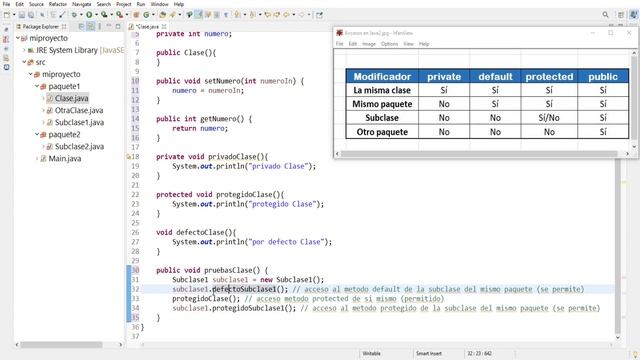
Task: Select Clase.java in the Package Explorer
Action: pos(71,98)
